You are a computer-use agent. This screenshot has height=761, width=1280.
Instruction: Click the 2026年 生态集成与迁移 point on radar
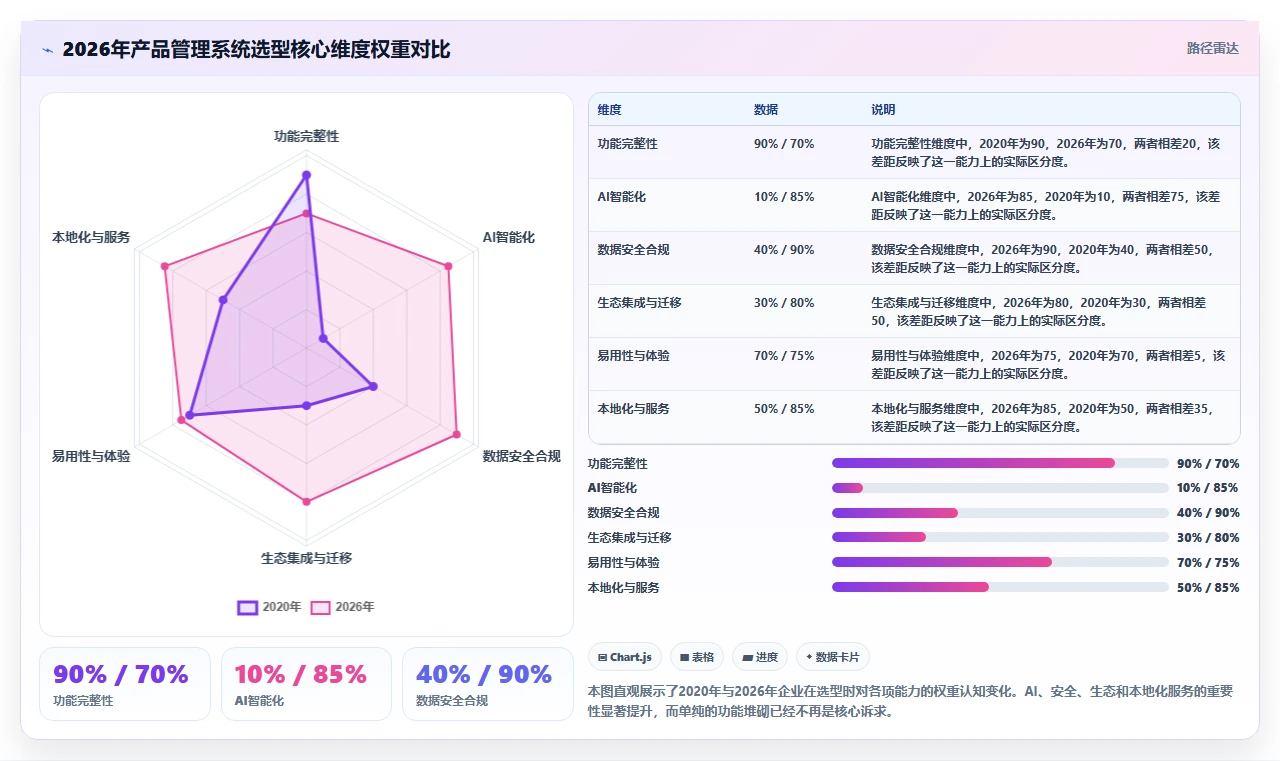[x=307, y=501]
